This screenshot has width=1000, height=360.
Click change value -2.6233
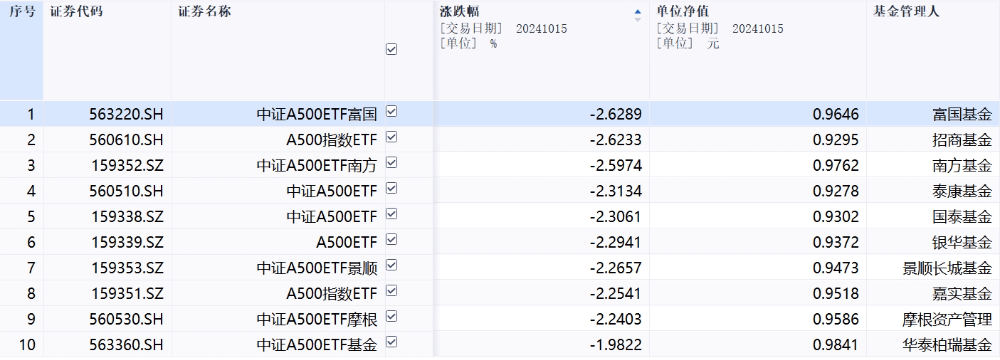615,140
